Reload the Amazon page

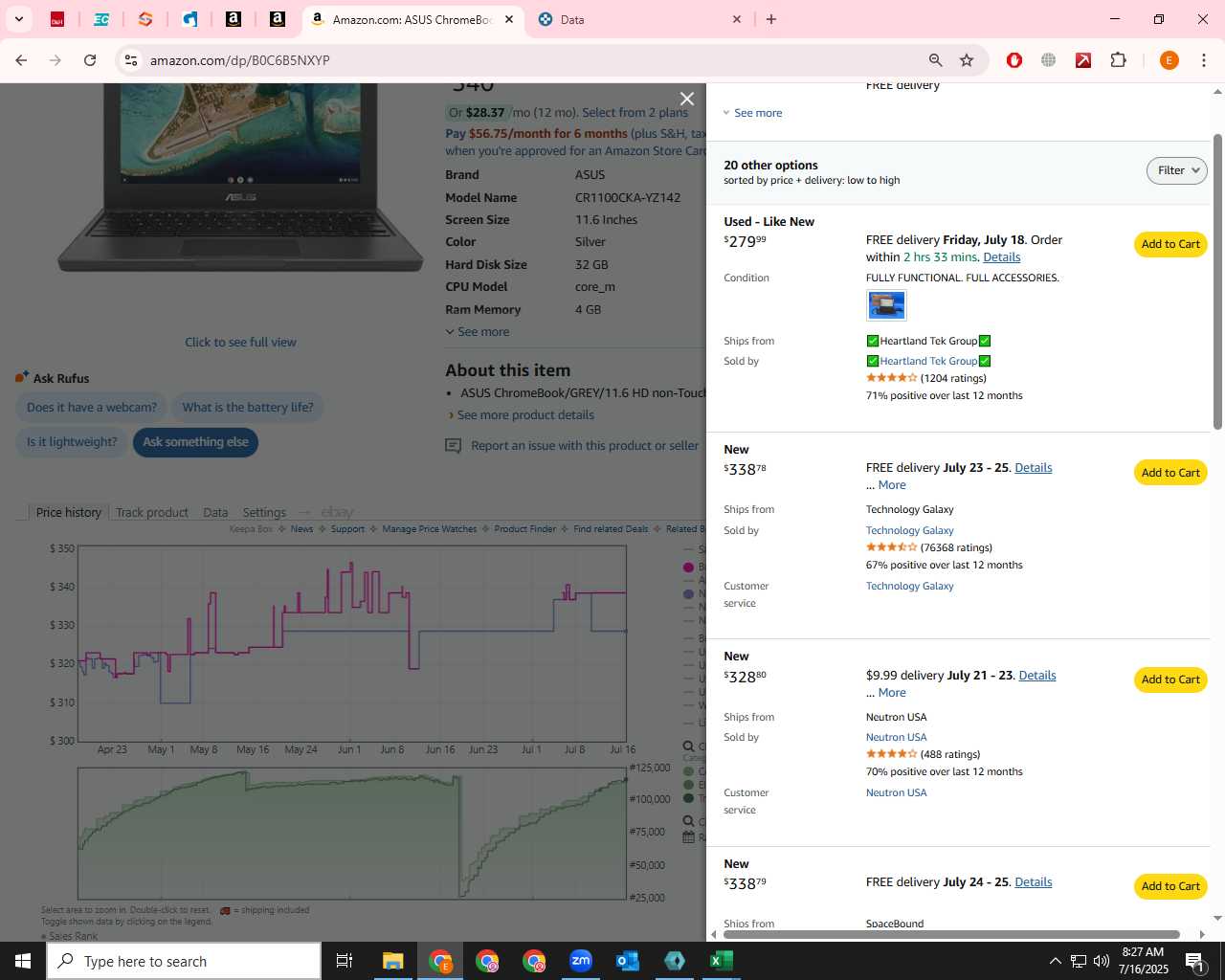coord(90,60)
